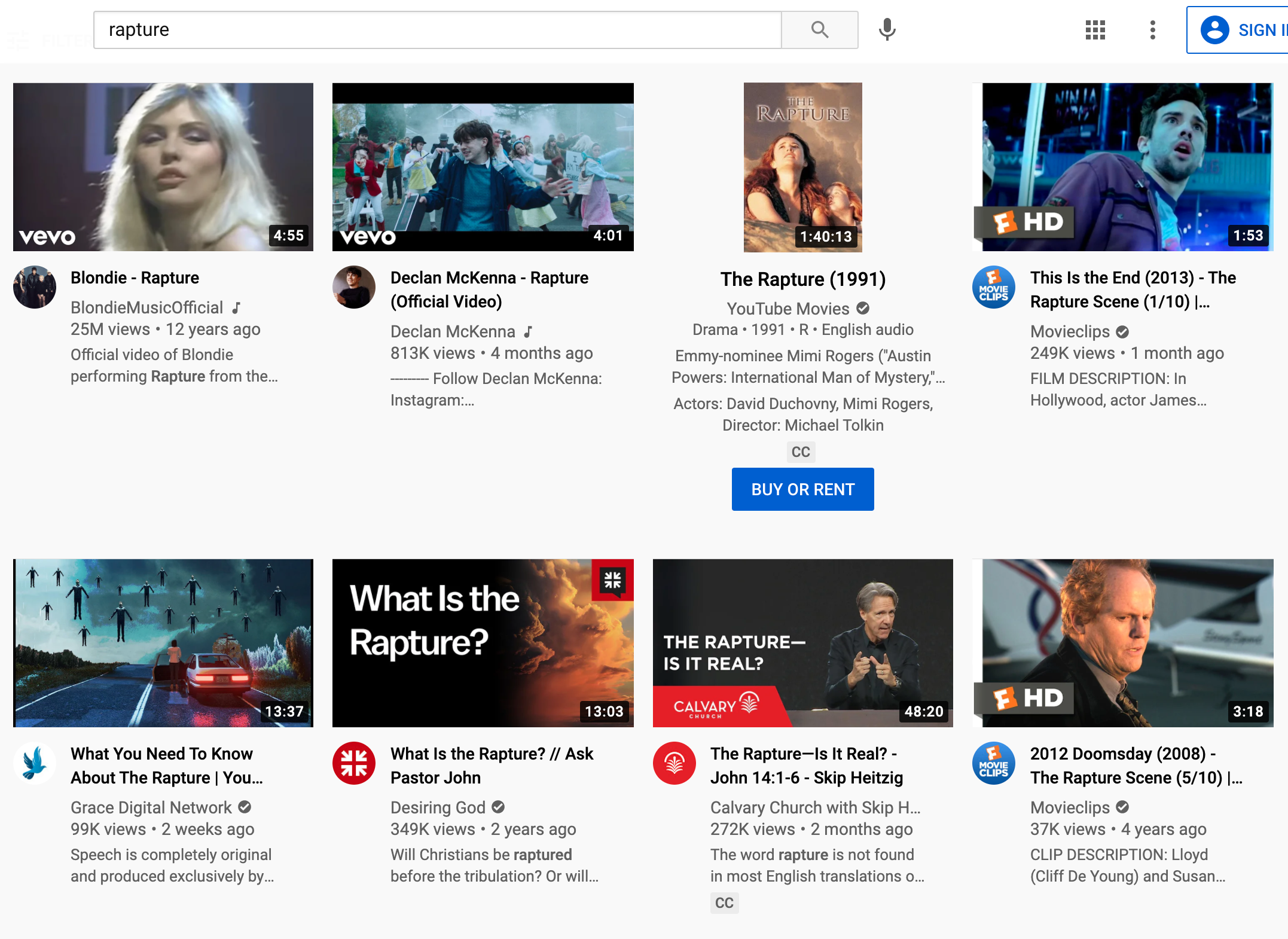Click in the rapture search field

point(437,30)
